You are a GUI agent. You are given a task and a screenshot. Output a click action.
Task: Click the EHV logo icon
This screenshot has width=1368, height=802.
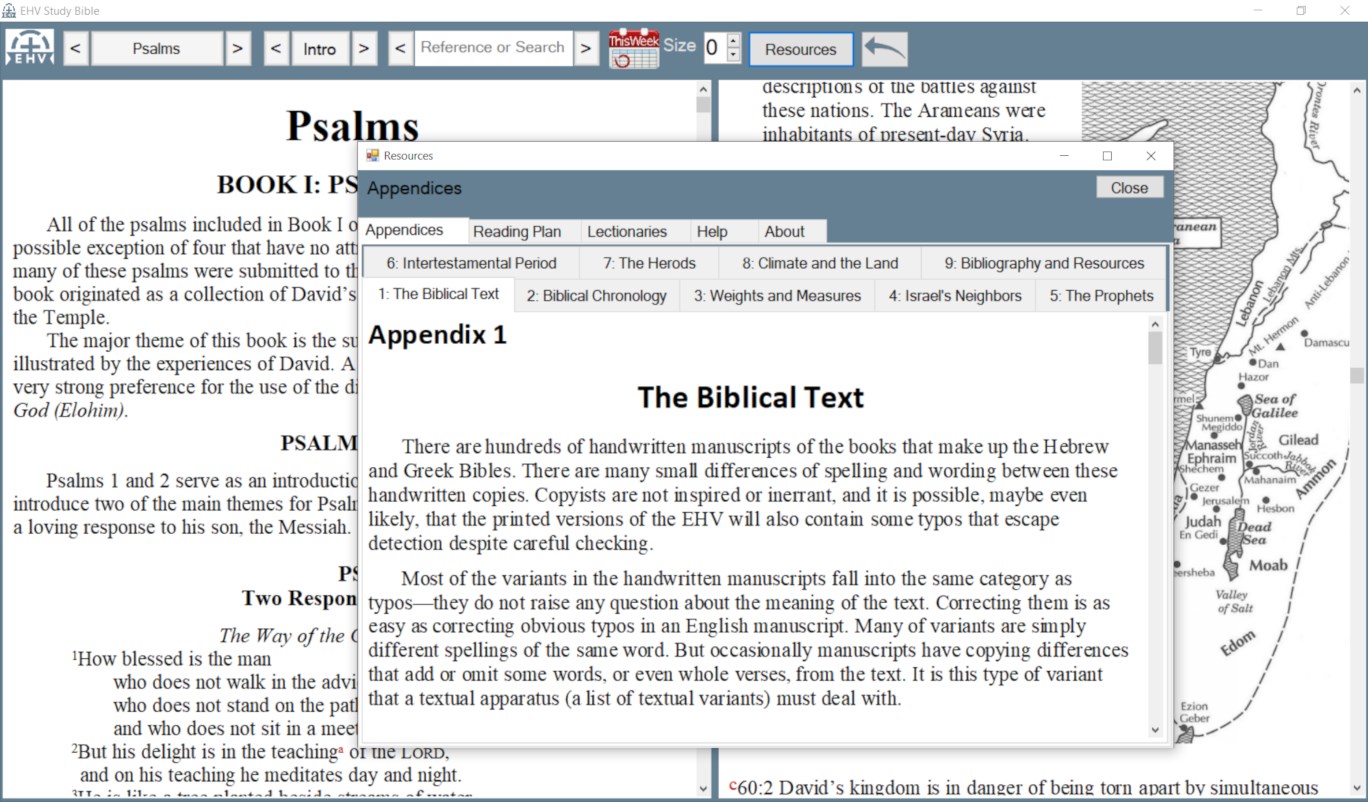[29, 47]
